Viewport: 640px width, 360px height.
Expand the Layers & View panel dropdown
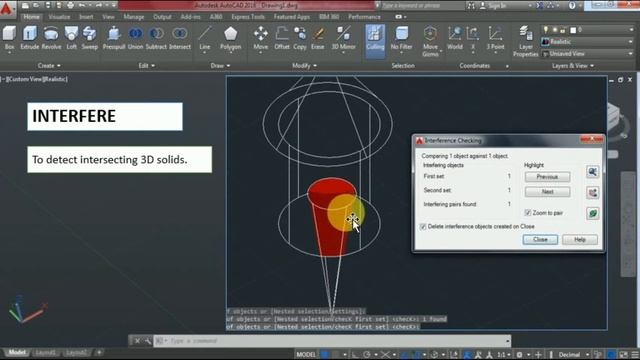[573, 65]
